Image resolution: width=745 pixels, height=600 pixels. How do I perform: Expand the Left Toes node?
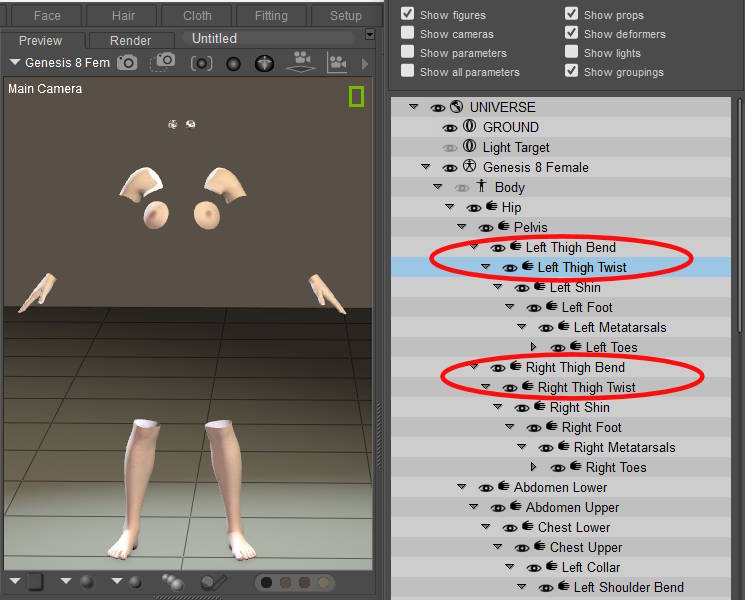coord(534,347)
